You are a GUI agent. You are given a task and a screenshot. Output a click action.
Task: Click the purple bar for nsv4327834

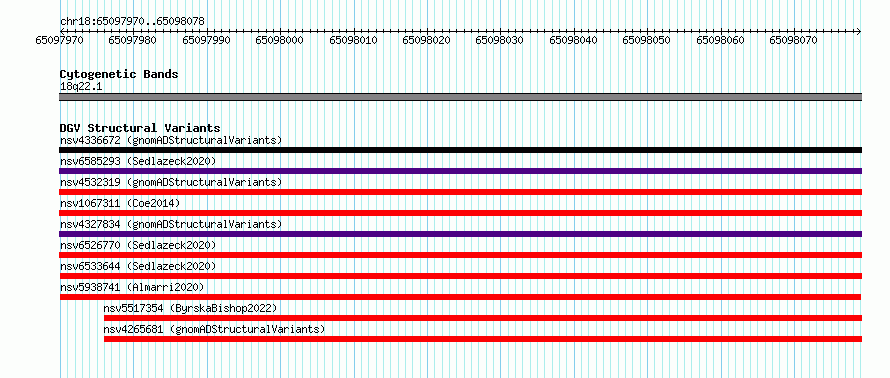(x=460, y=234)
